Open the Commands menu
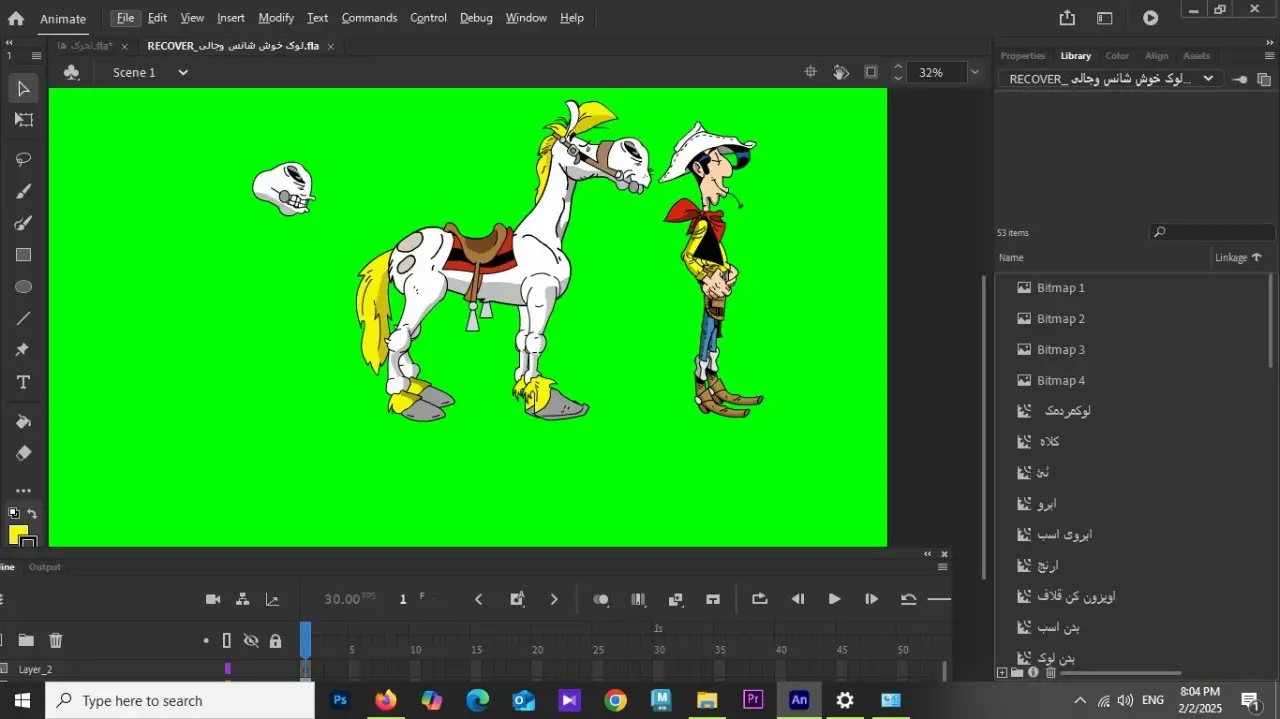The width and height of the screenshot is (1280, 719). [x=369, y=18]
